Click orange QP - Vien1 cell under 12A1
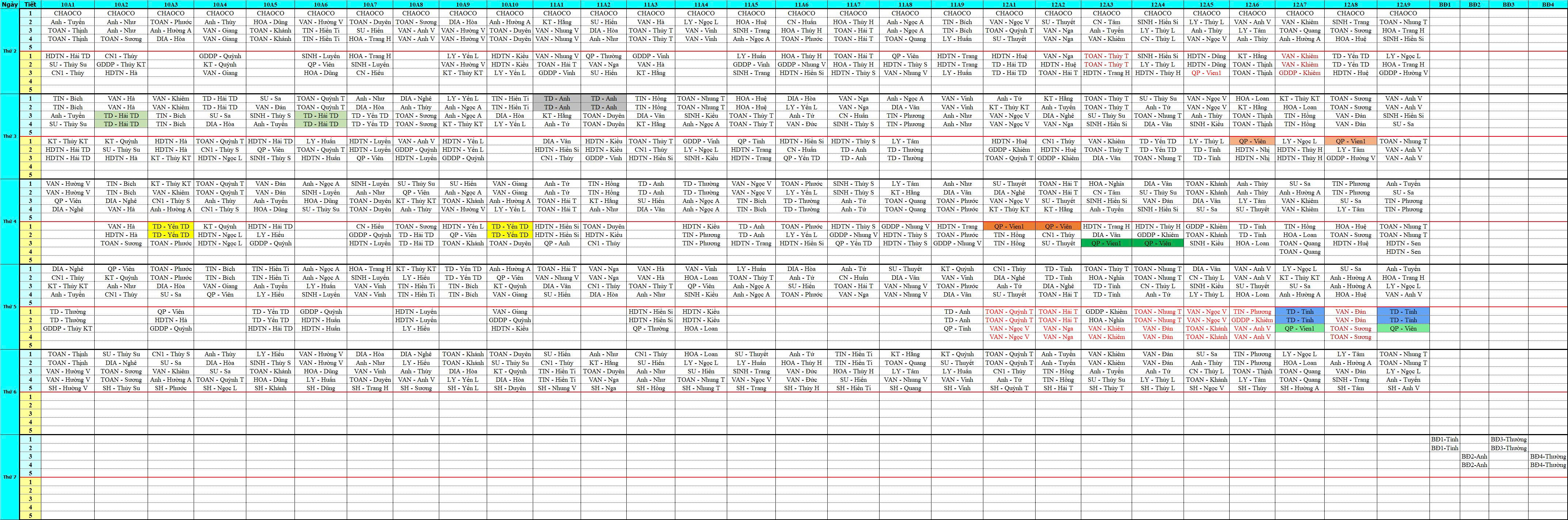 1009,226
